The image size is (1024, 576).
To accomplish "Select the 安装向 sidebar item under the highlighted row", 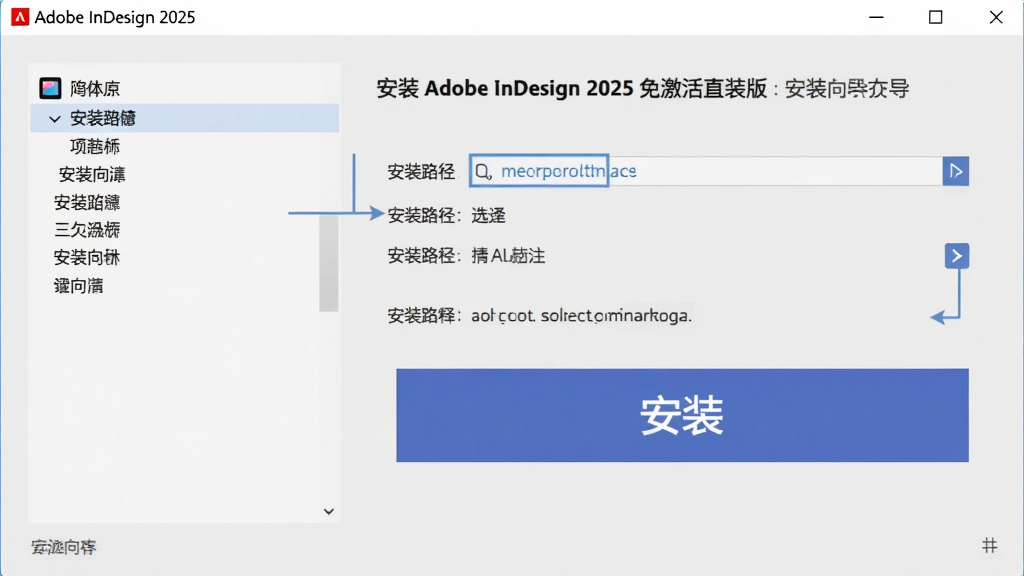I will coord(92,174).
